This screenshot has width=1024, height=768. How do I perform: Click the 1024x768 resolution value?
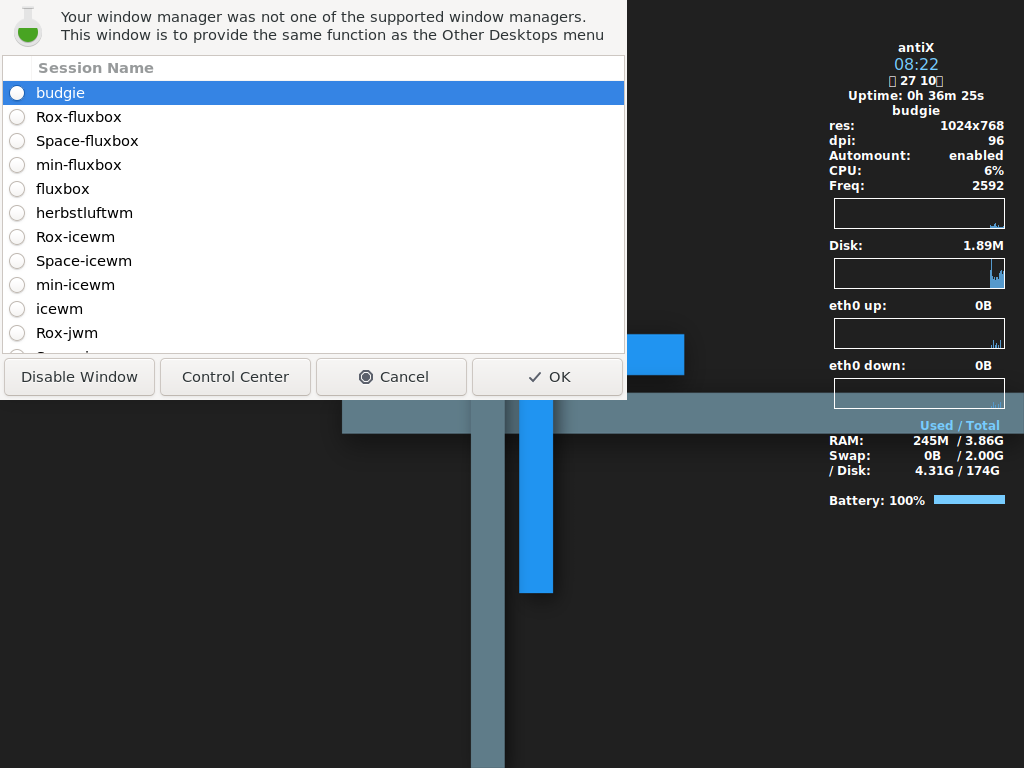pyautogui.click(x=972, y=125)
